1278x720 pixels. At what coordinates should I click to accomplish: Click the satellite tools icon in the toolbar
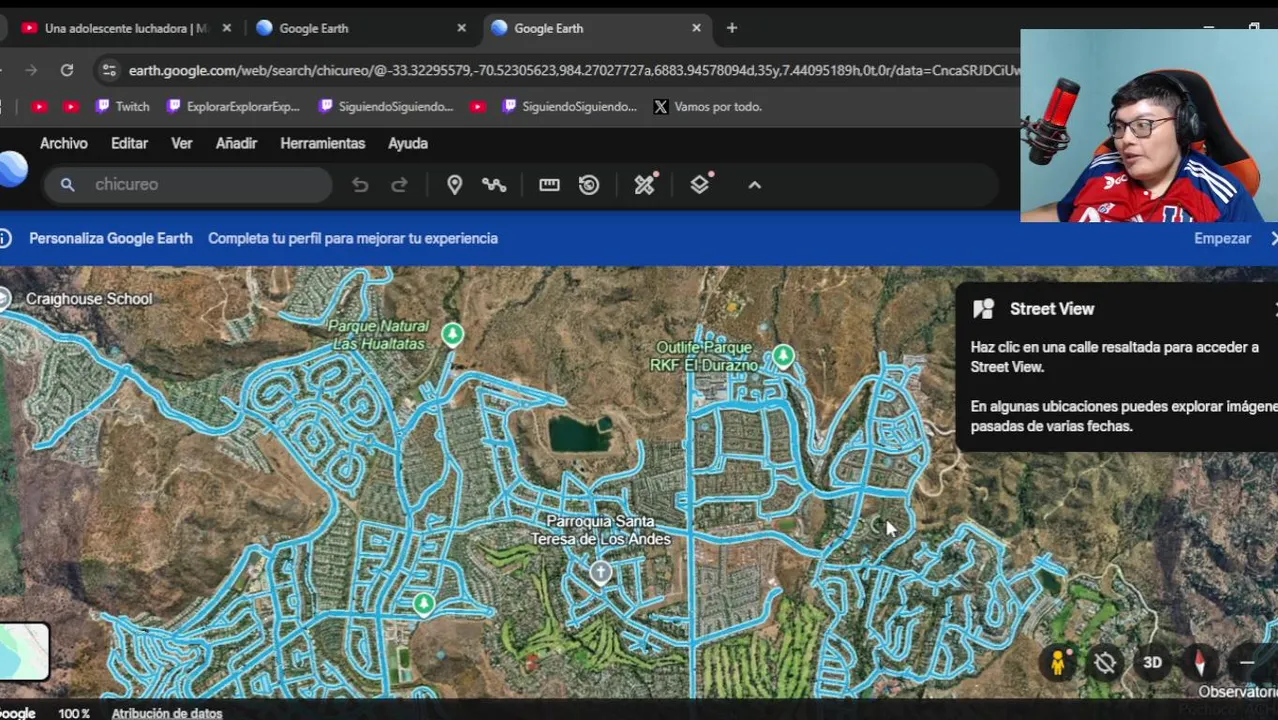(645, 184)
